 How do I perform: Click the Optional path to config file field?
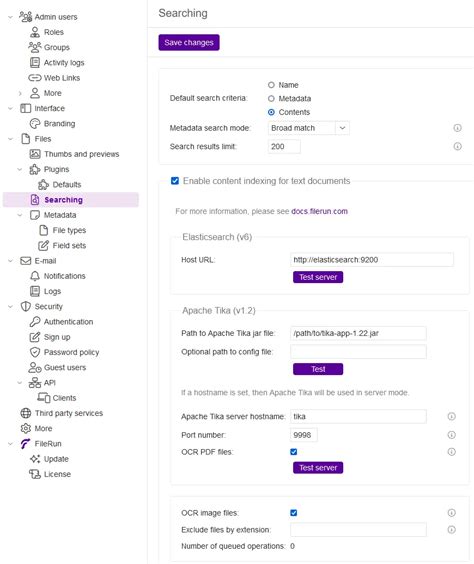(358, 352)
